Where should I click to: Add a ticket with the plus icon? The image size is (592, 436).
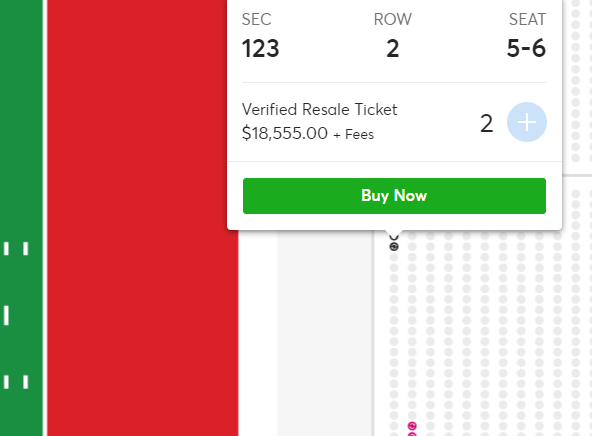(x=527, y=122)
